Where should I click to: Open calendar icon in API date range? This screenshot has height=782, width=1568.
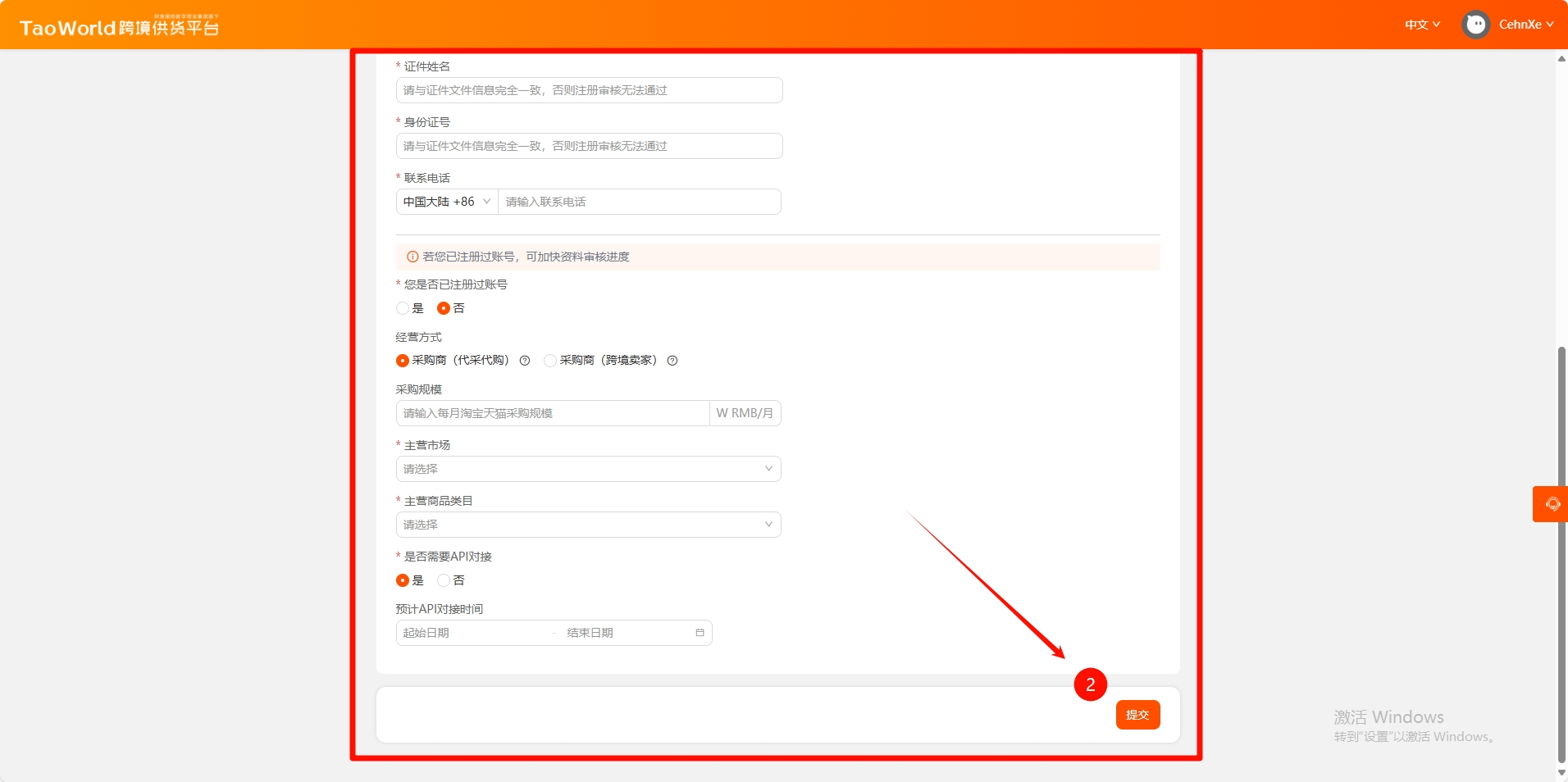pyautogui.click(x=700, y=633)
